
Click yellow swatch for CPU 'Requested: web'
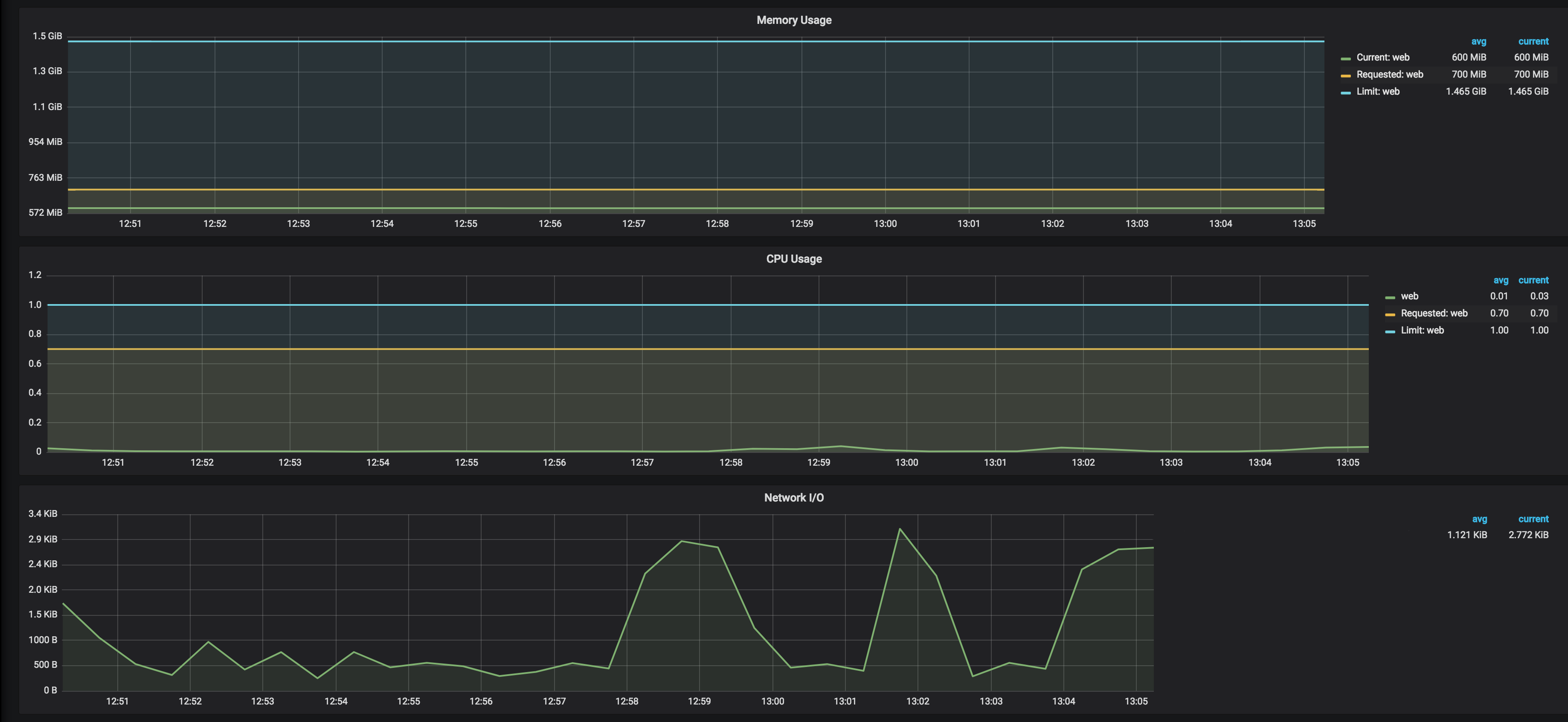[1390, 314]
